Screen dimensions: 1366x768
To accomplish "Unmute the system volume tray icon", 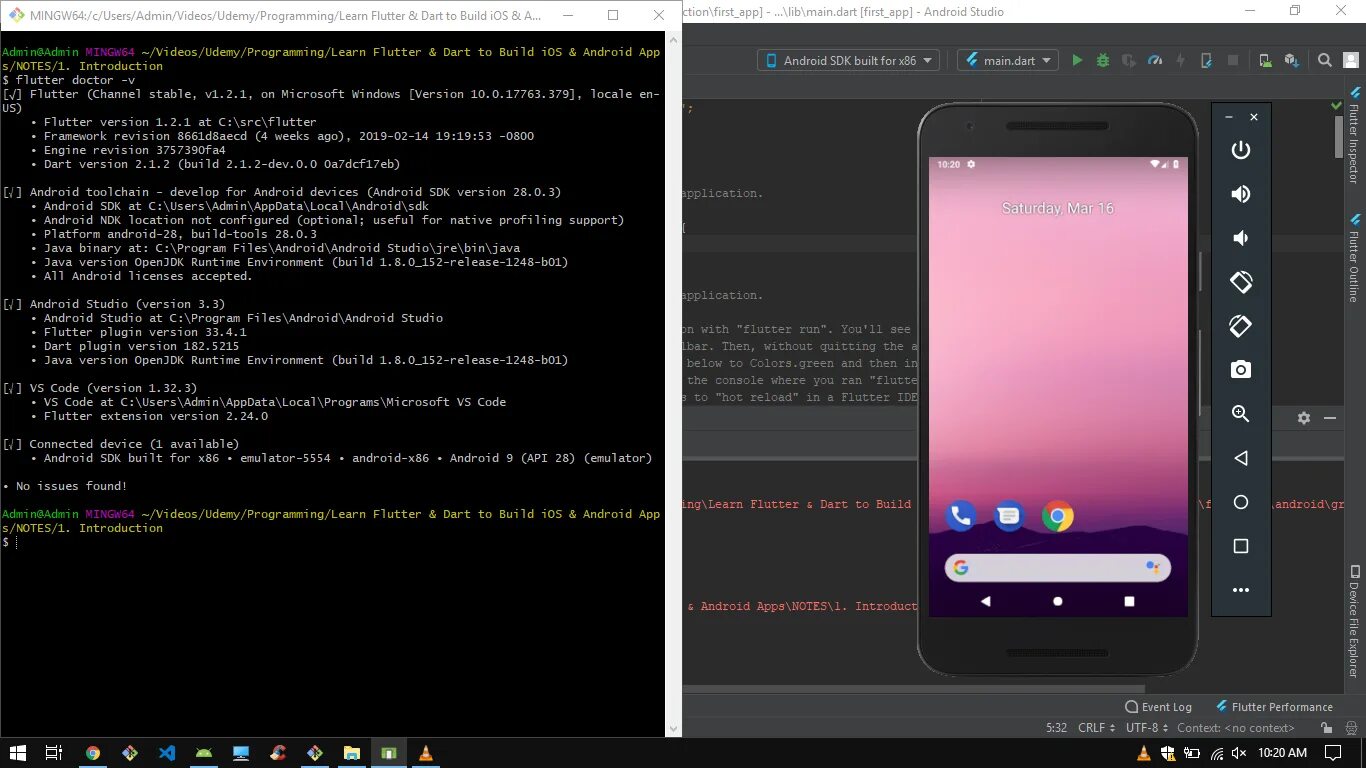I will pos(1238,753).
